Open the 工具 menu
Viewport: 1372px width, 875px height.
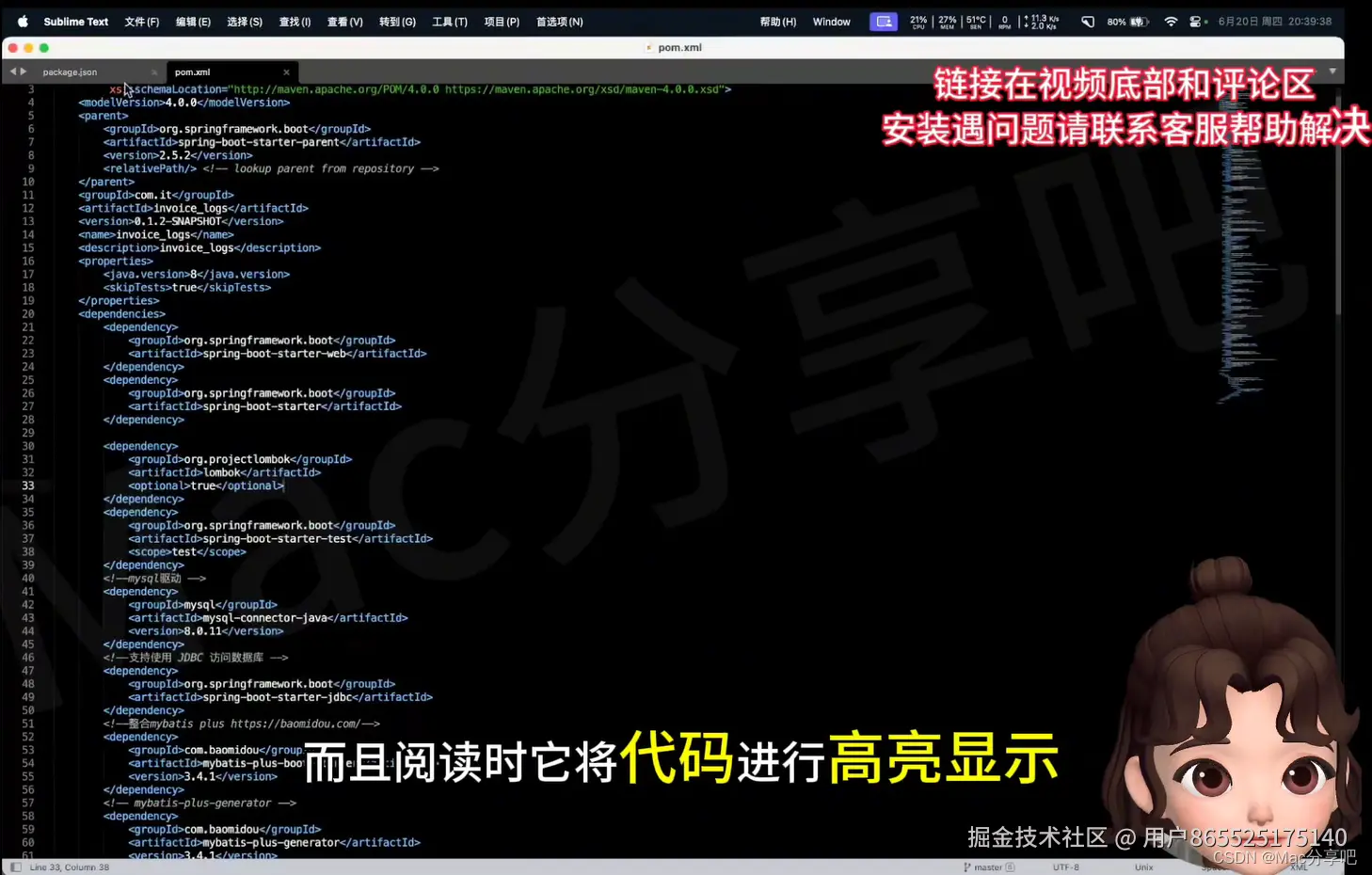(x=449, y=22)
